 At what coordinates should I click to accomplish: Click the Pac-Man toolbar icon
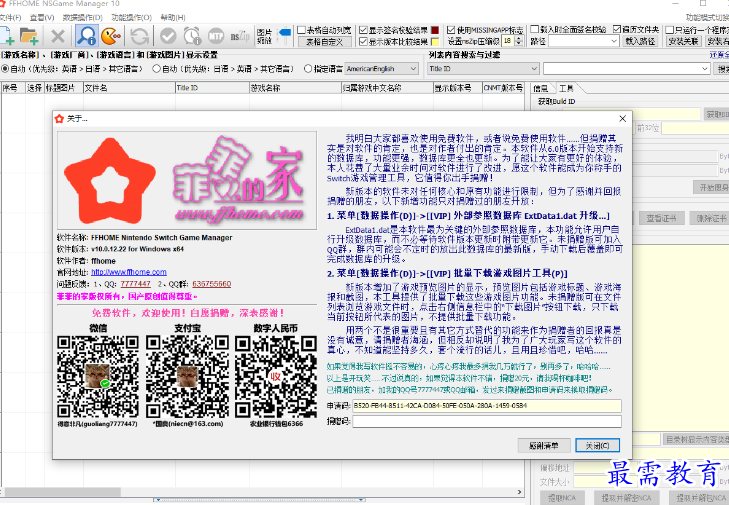pos(111,36)
